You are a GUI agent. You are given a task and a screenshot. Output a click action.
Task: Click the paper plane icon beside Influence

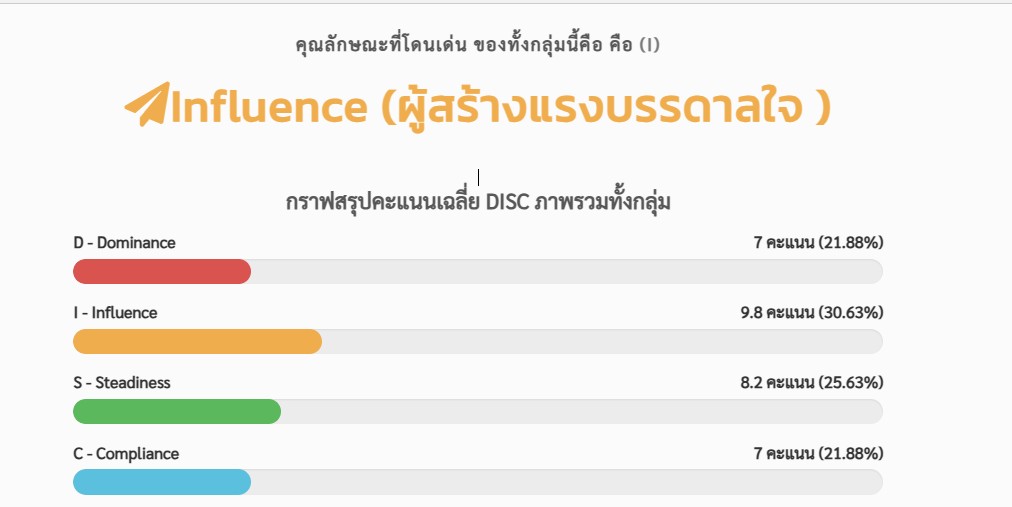pos(145,105)
